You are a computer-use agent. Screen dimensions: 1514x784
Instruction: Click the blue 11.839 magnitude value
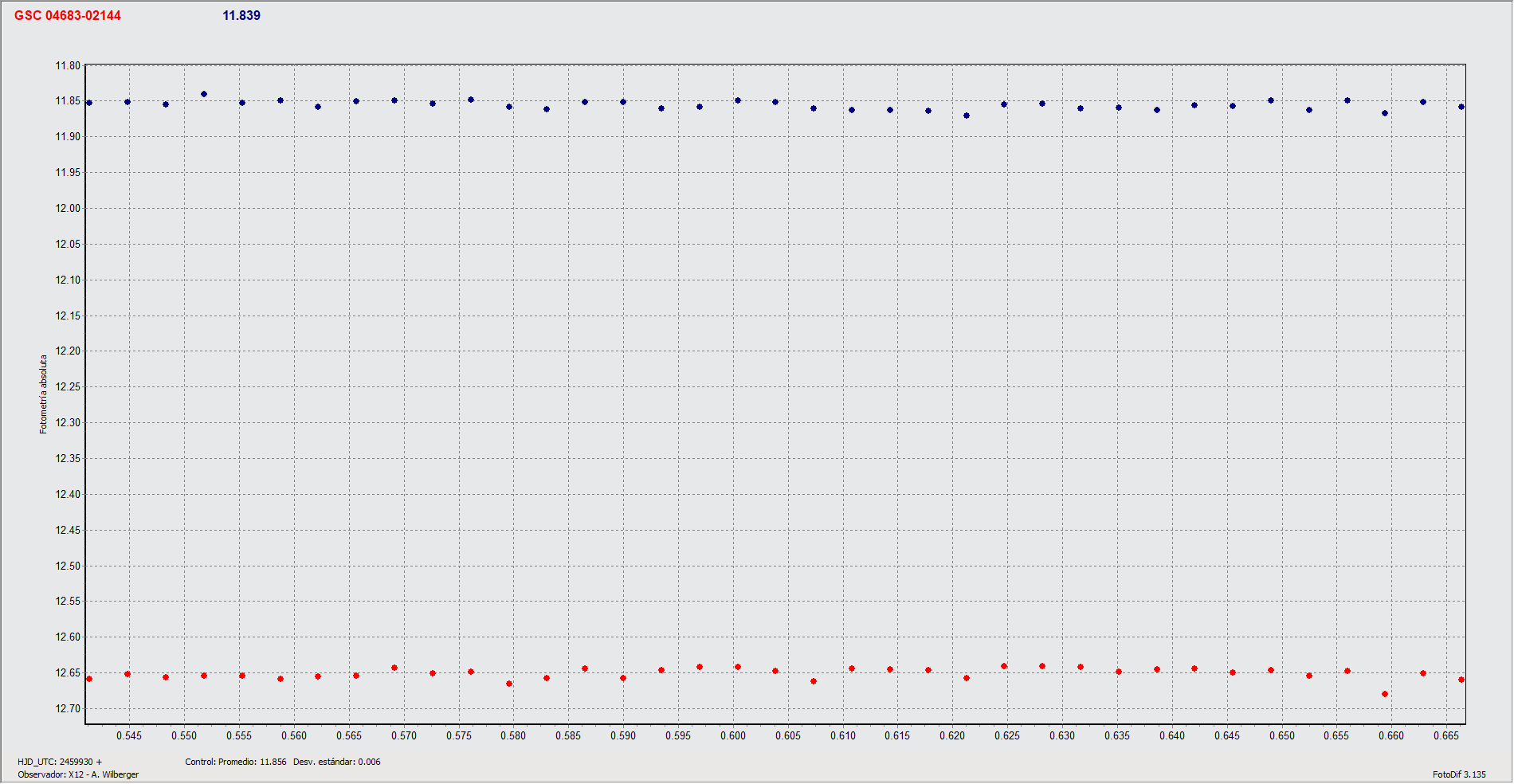pos(241,16)
